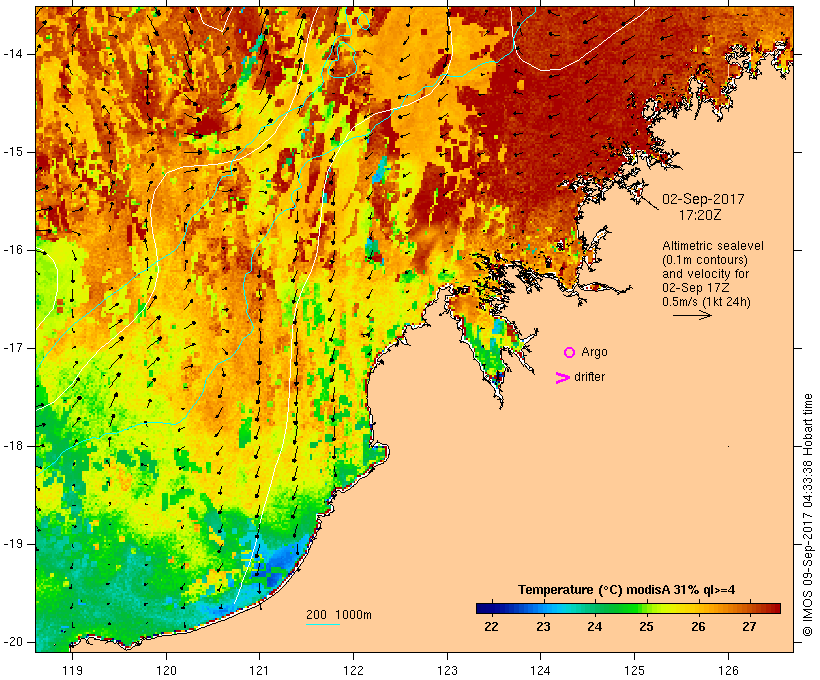Click the latitude axis label '-20'
820x680 pixels.
[x=13, y=642]
